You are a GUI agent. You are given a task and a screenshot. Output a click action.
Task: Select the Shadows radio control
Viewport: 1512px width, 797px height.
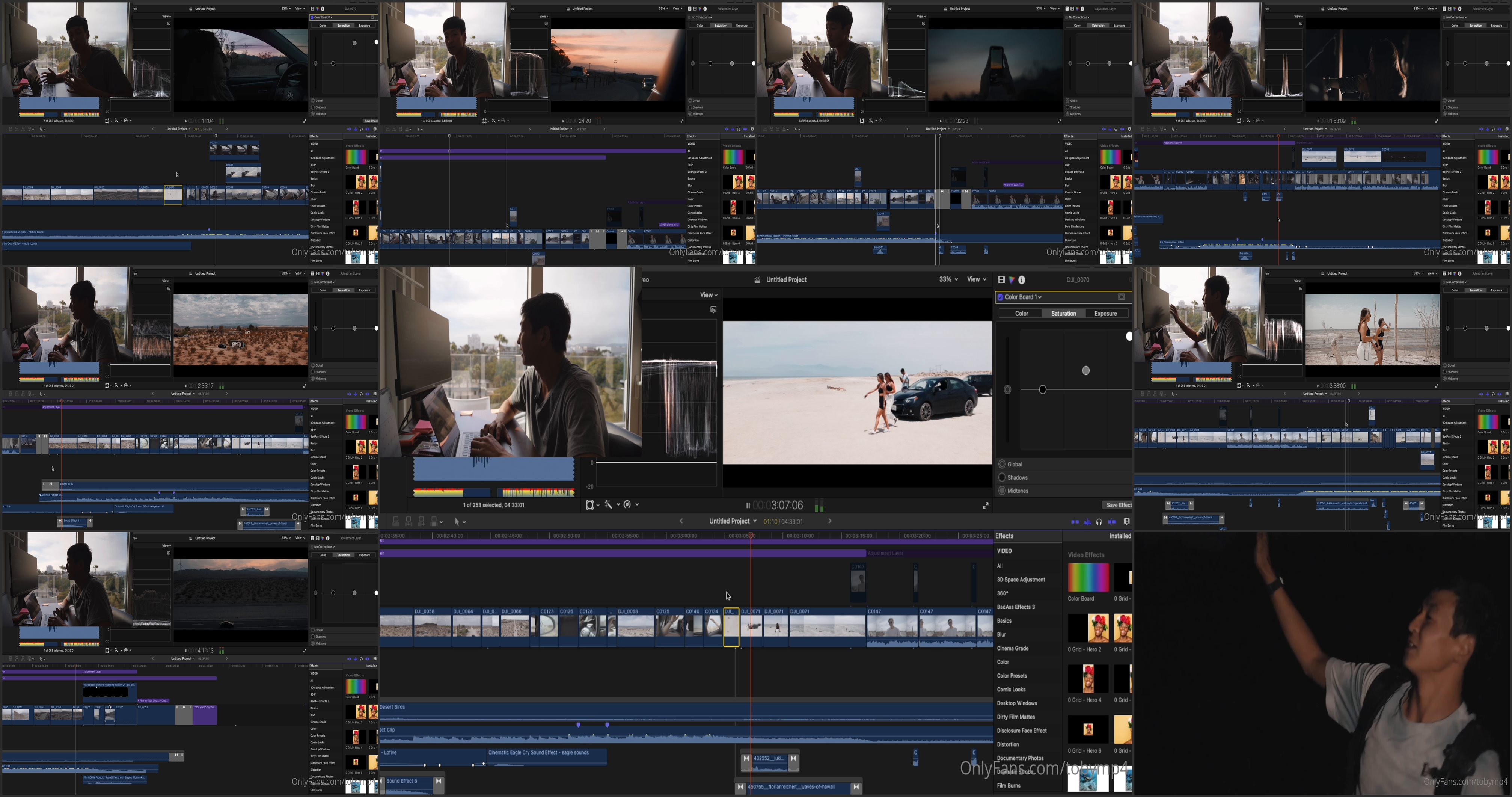(1002, 477)
